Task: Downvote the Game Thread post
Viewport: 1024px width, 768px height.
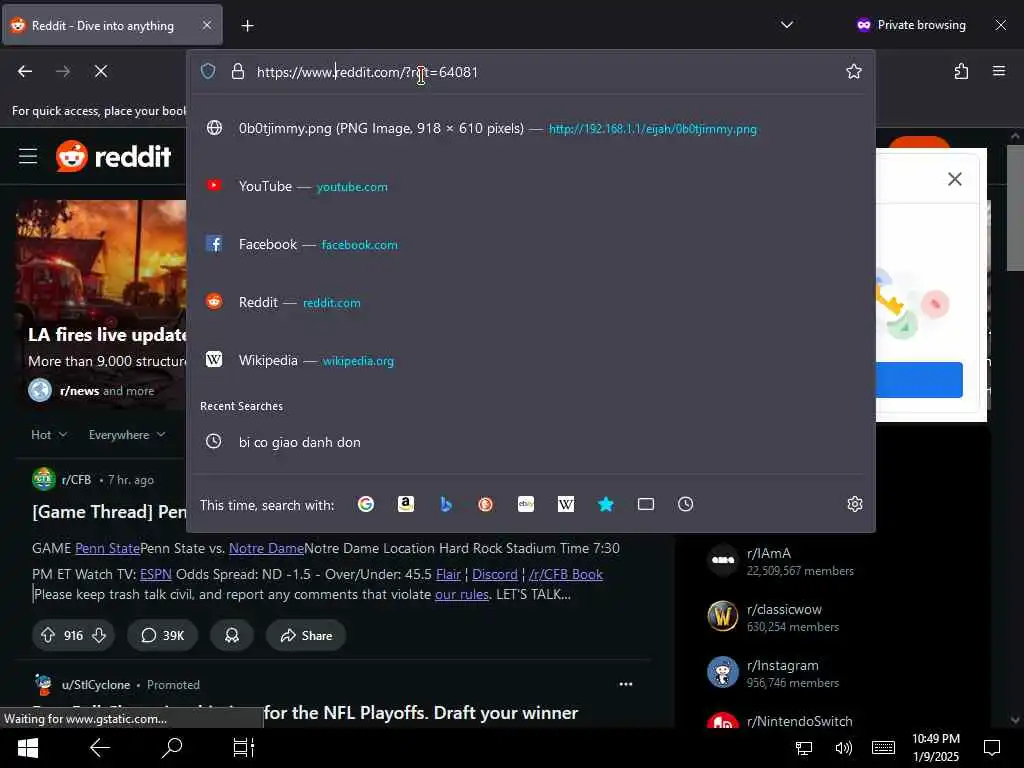Action: point(99,635)
